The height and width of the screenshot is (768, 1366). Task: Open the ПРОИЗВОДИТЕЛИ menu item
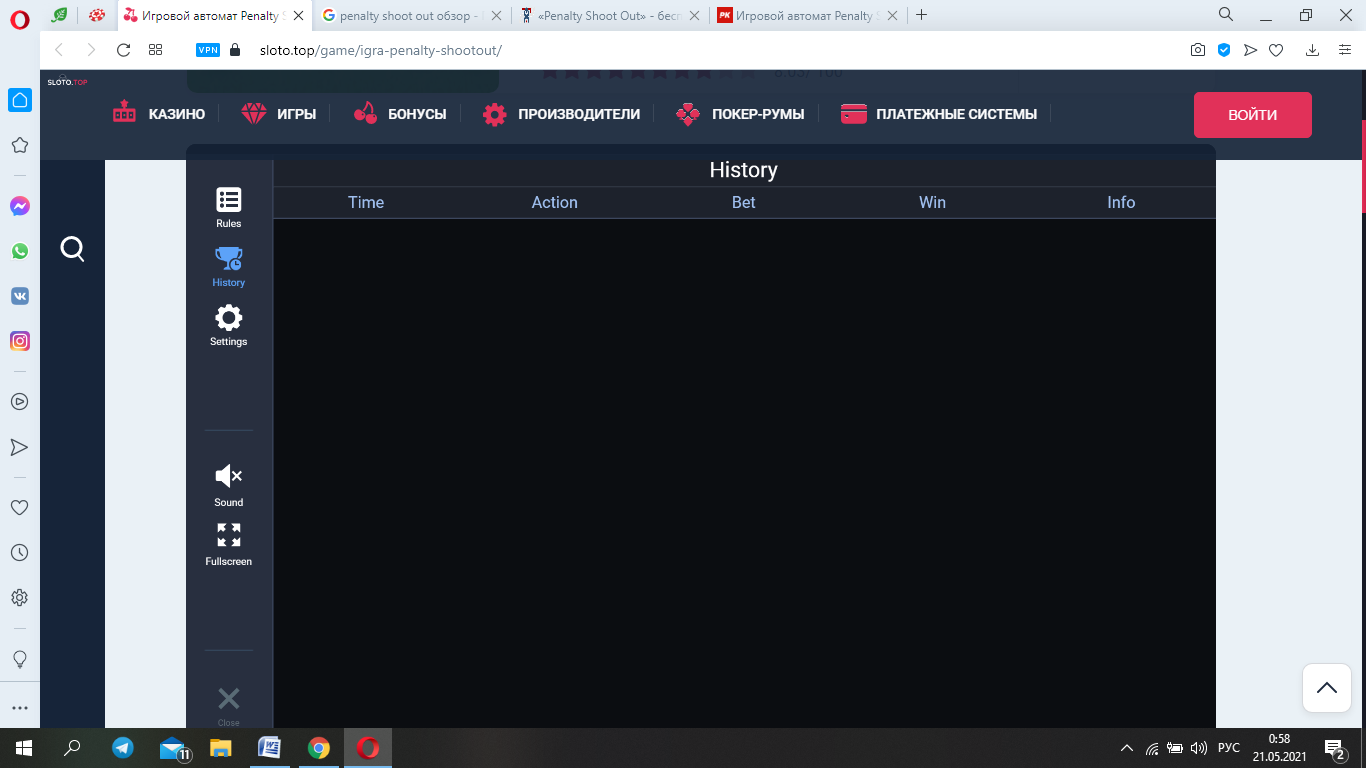[561, 114]
